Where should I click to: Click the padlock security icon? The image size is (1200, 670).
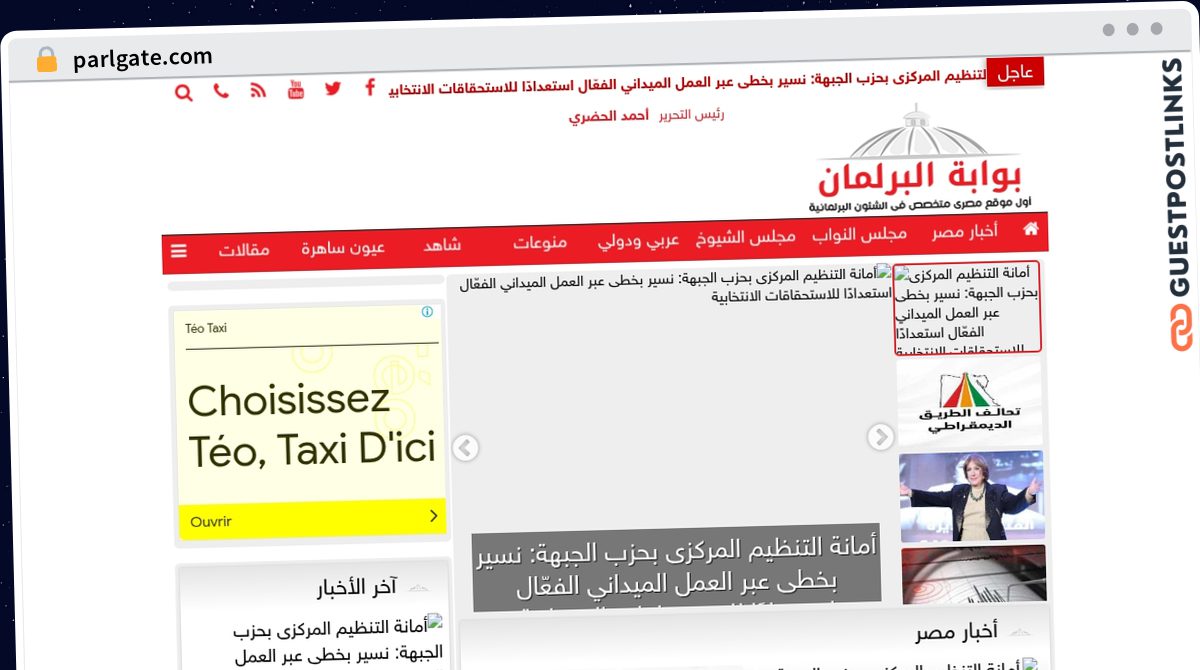(x=46, y=60)
